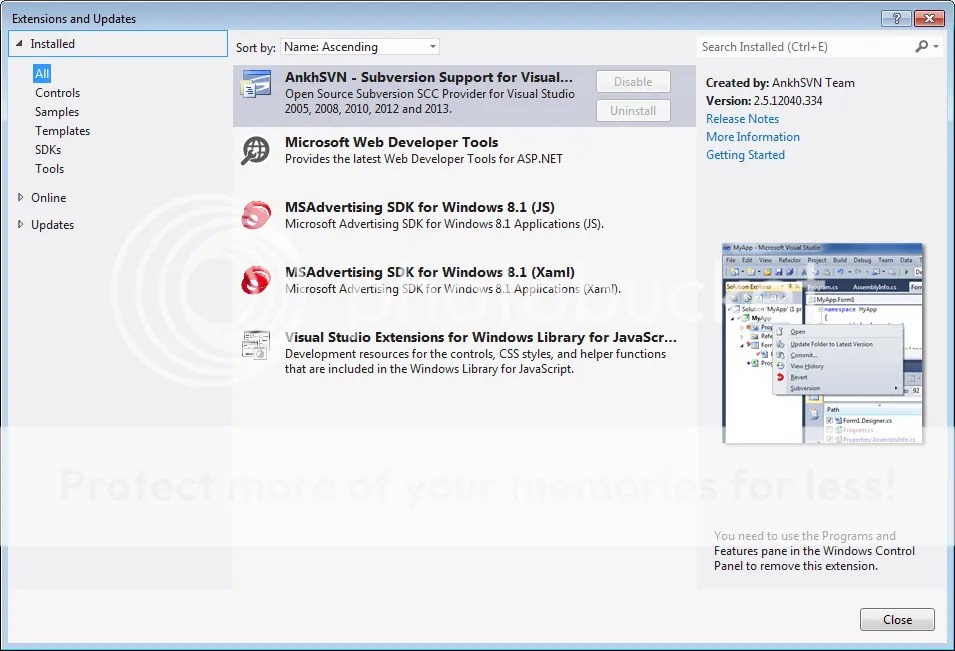Viewport: 955px width, 651px height.
Task: Open the Sort by Name: Ascending dropdown
Action: [359, 47]
